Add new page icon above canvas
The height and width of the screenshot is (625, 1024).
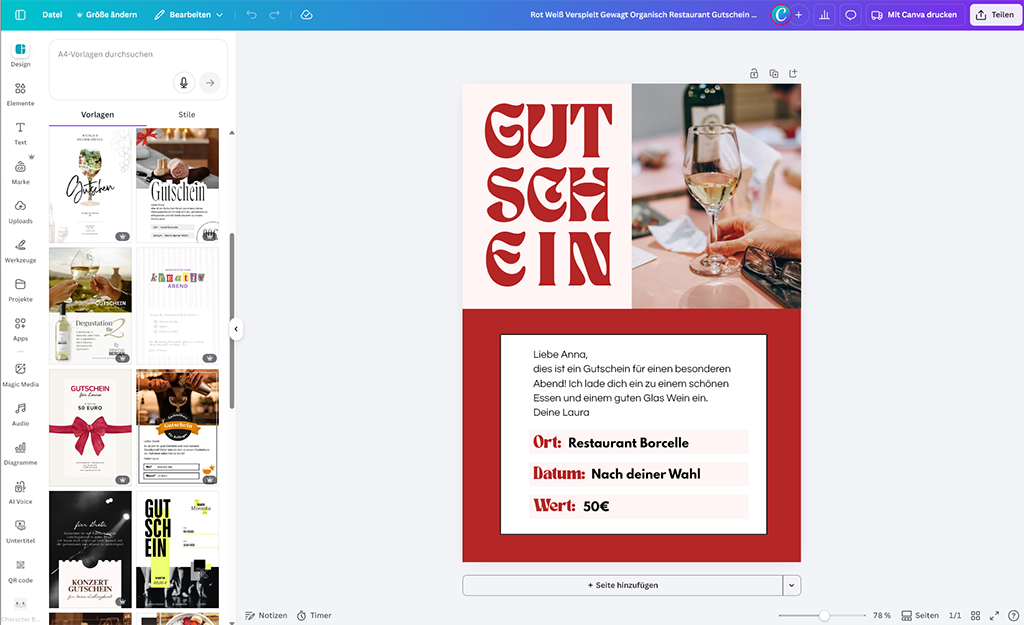[793, 73]
